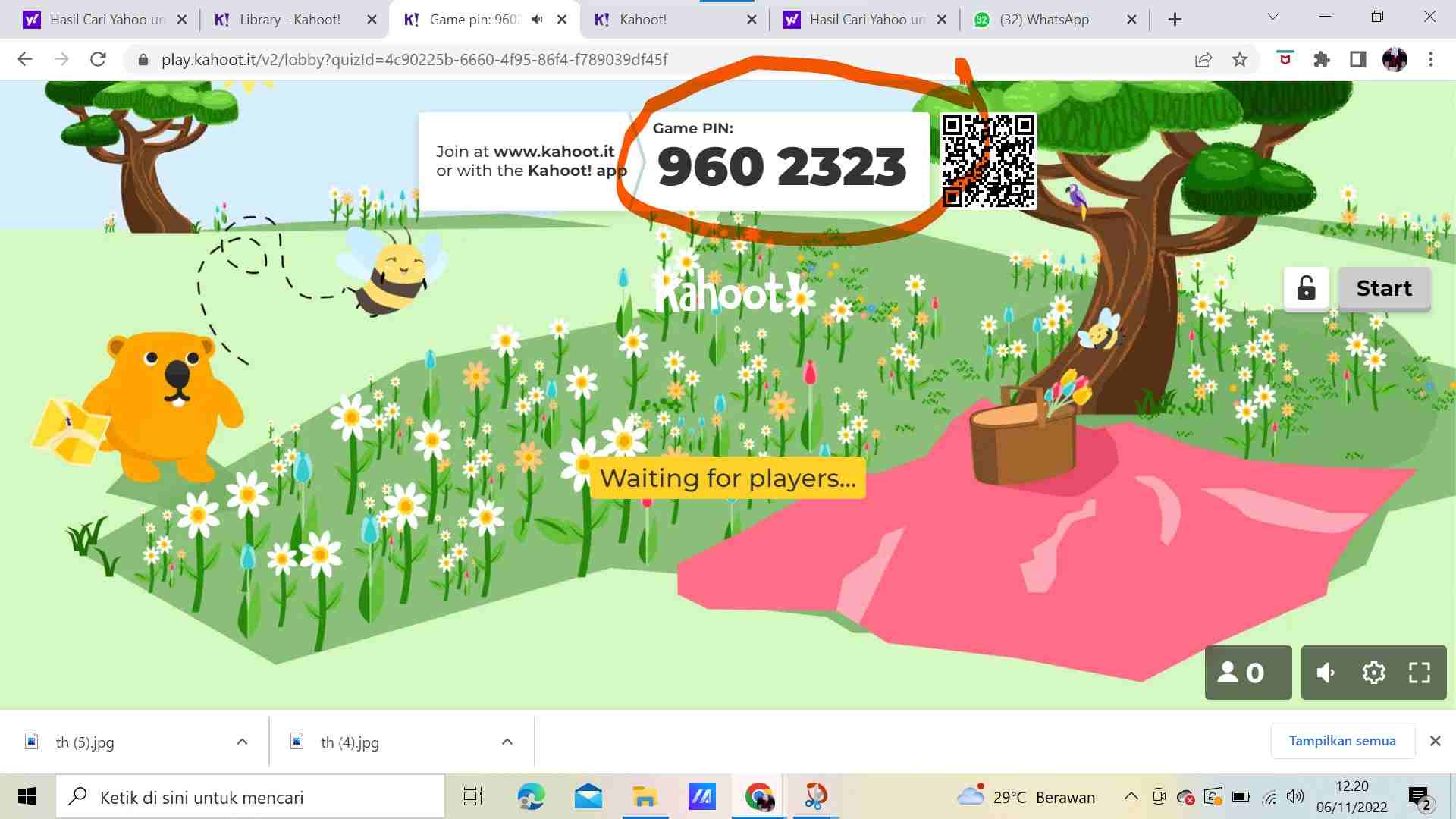
Task: Open weather widget 29°C Berawan
Action: (1025, 797)
